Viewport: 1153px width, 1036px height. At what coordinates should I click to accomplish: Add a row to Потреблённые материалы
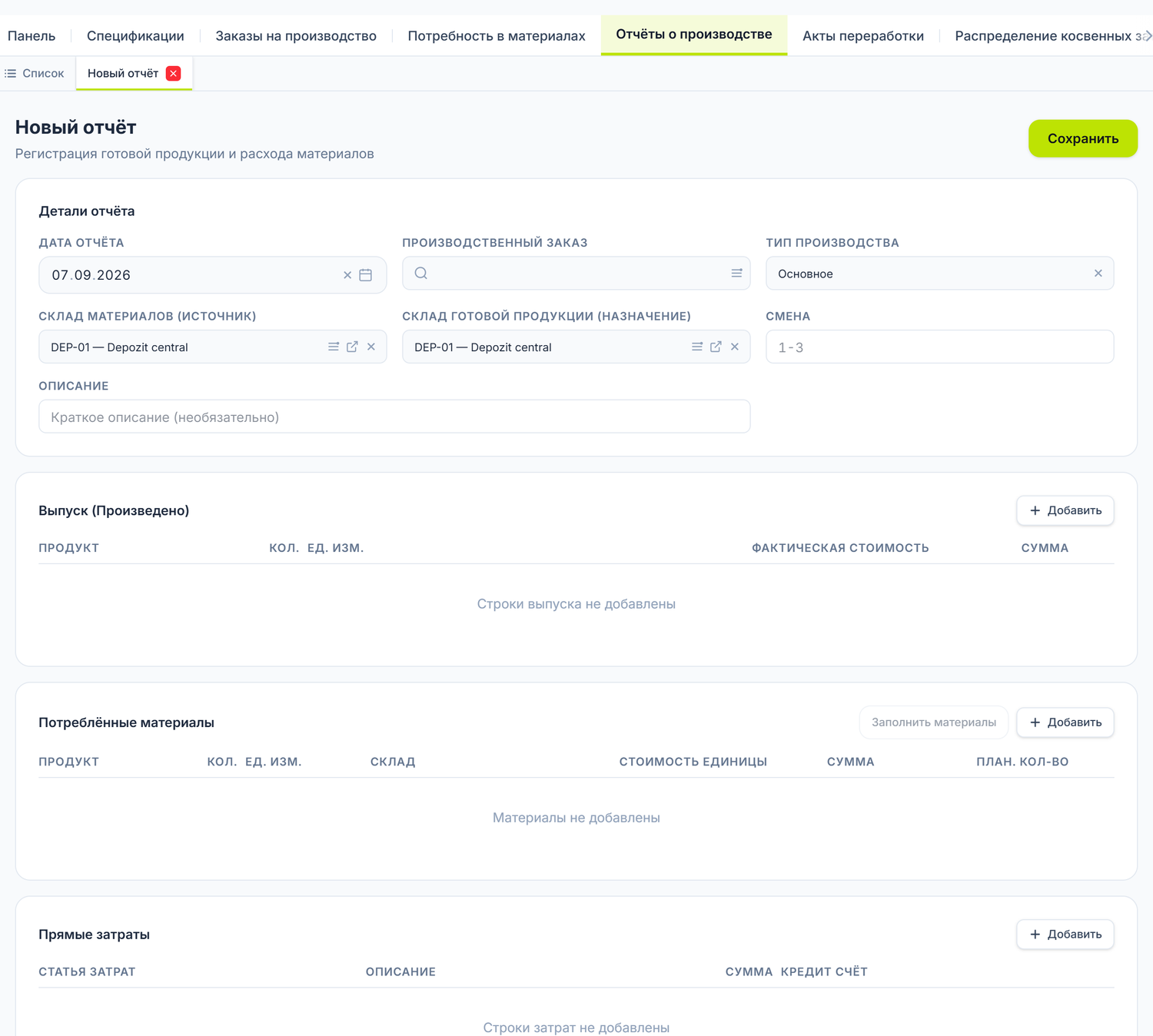pos(1065,722)
